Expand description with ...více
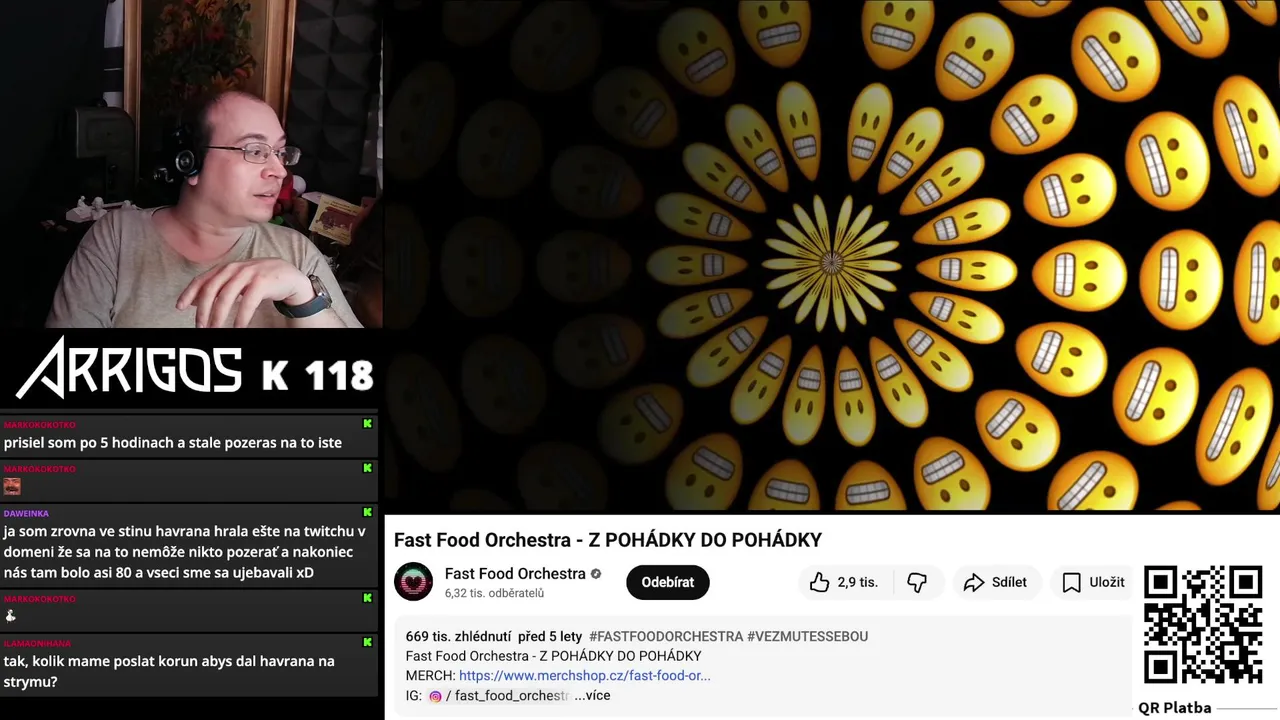 592,695
